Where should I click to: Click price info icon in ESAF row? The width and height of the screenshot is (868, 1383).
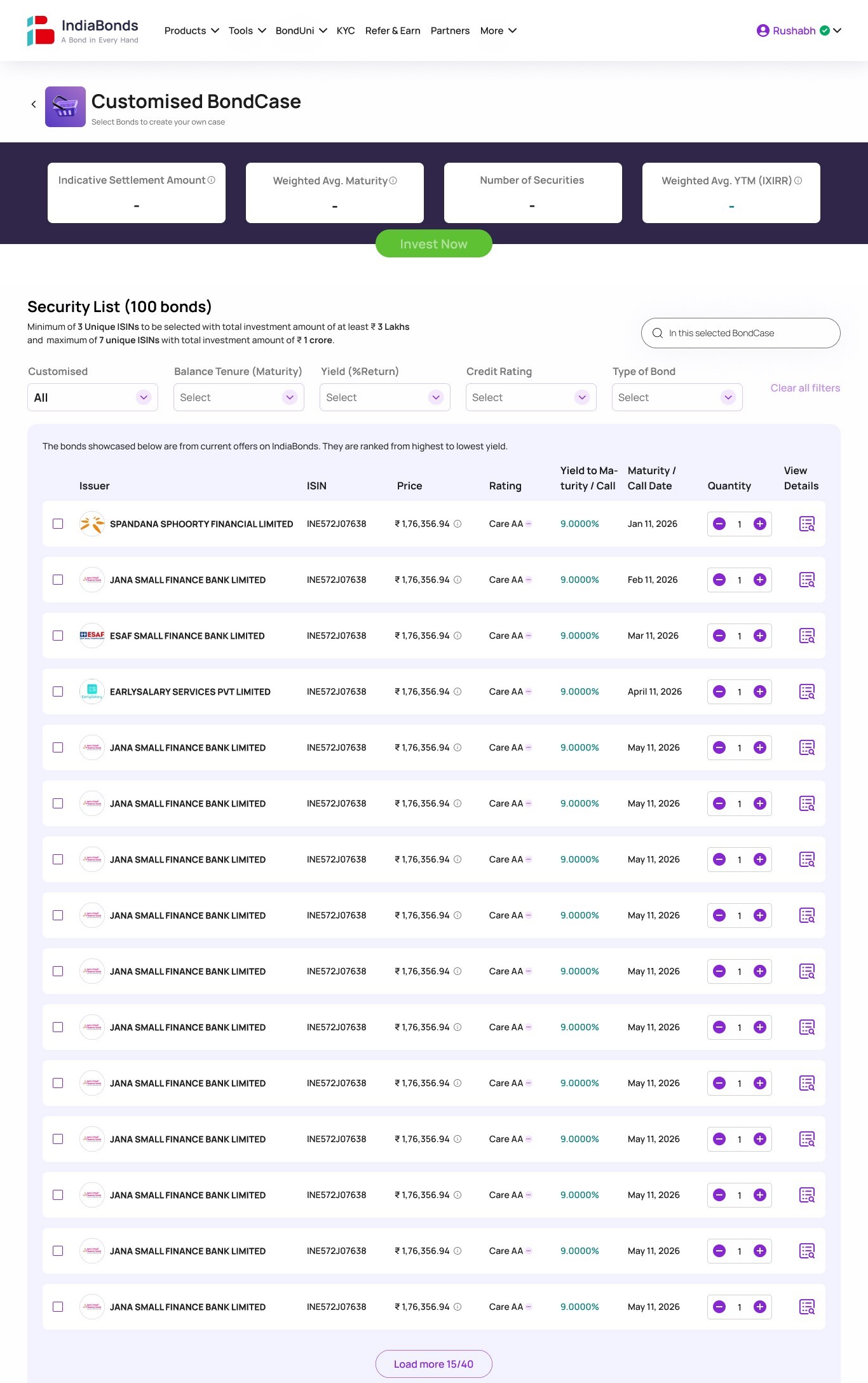[x=458, y=636]
